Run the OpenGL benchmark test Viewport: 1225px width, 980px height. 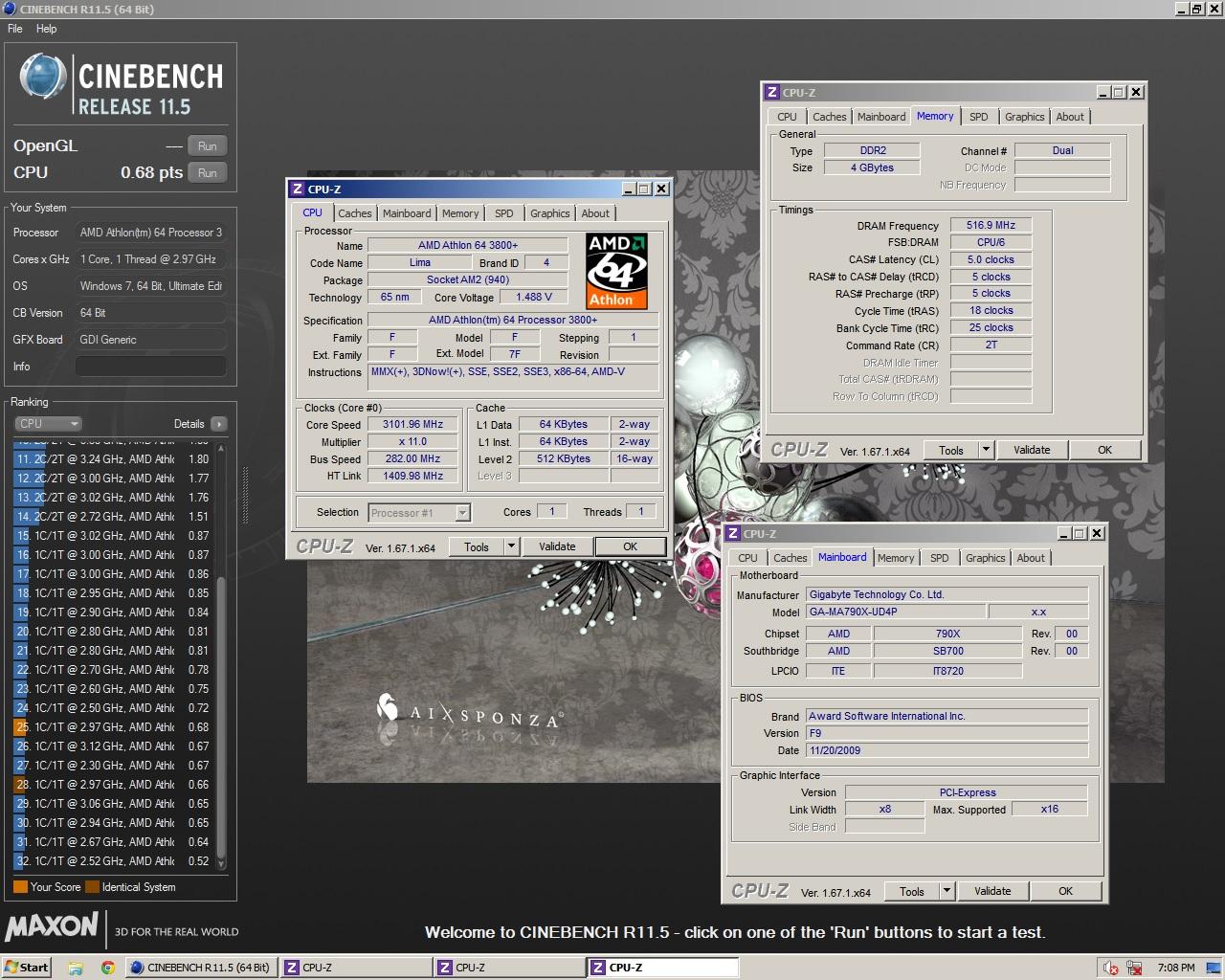pos(208,146)
